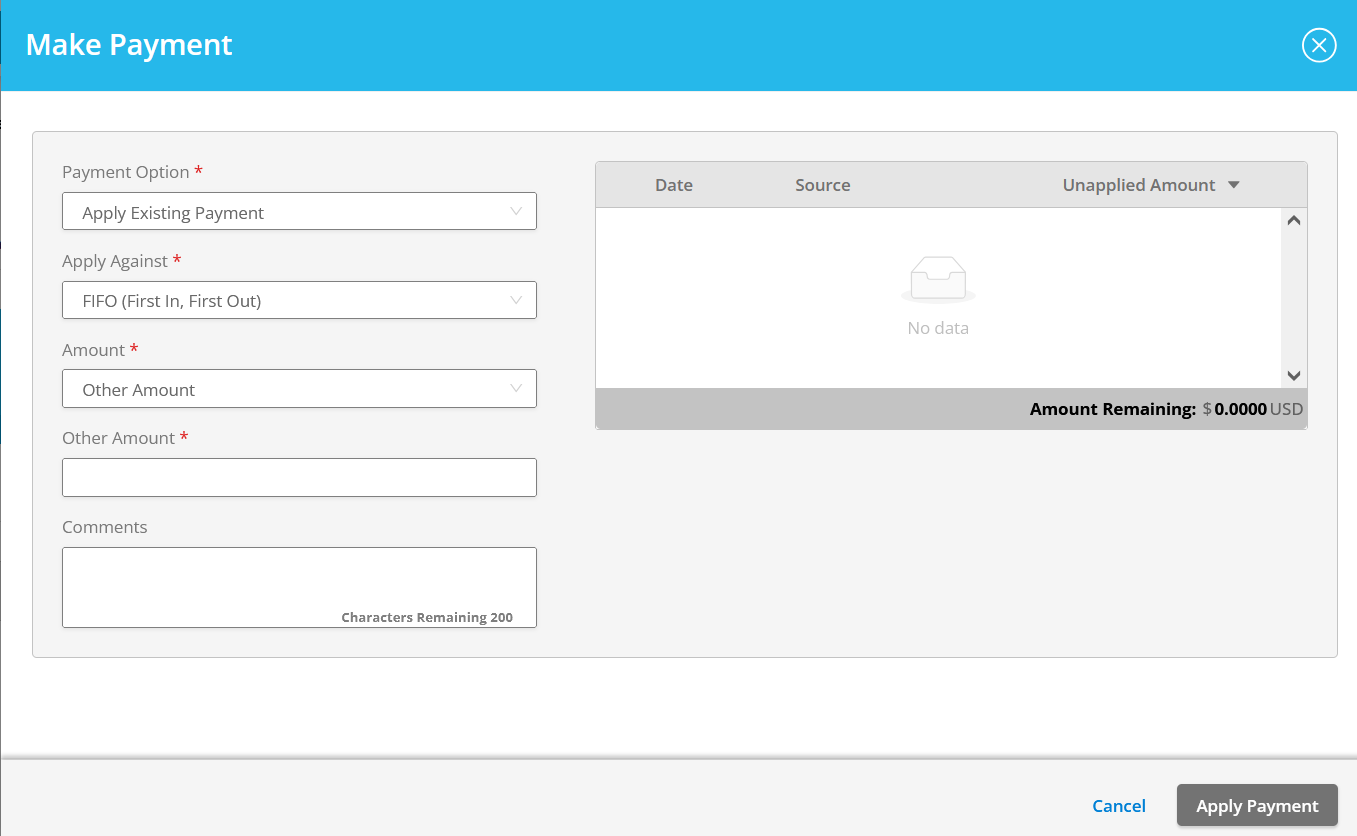Viewport: 1357px width, 836px height.
Task: Sort by the Unapplied Amount column header
Action: tap(1139, 185)
